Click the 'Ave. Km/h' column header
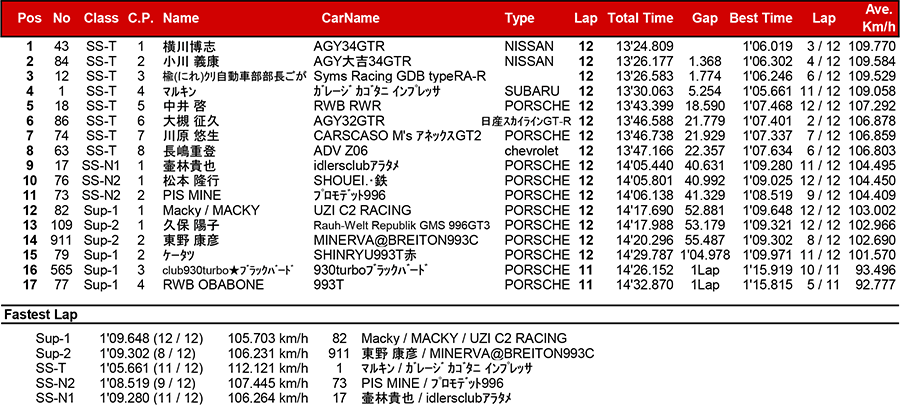Screen dimensions: 900x405 (878, 18)
